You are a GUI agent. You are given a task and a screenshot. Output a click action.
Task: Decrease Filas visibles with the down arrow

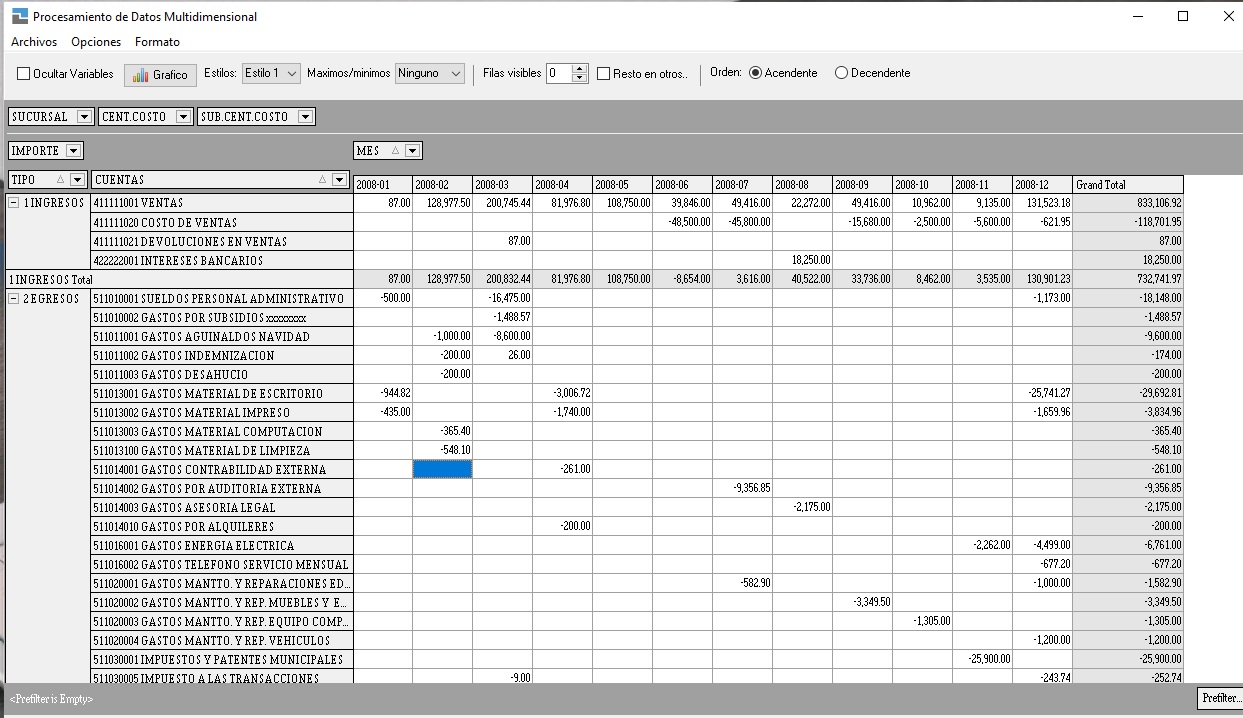[580, 78]
